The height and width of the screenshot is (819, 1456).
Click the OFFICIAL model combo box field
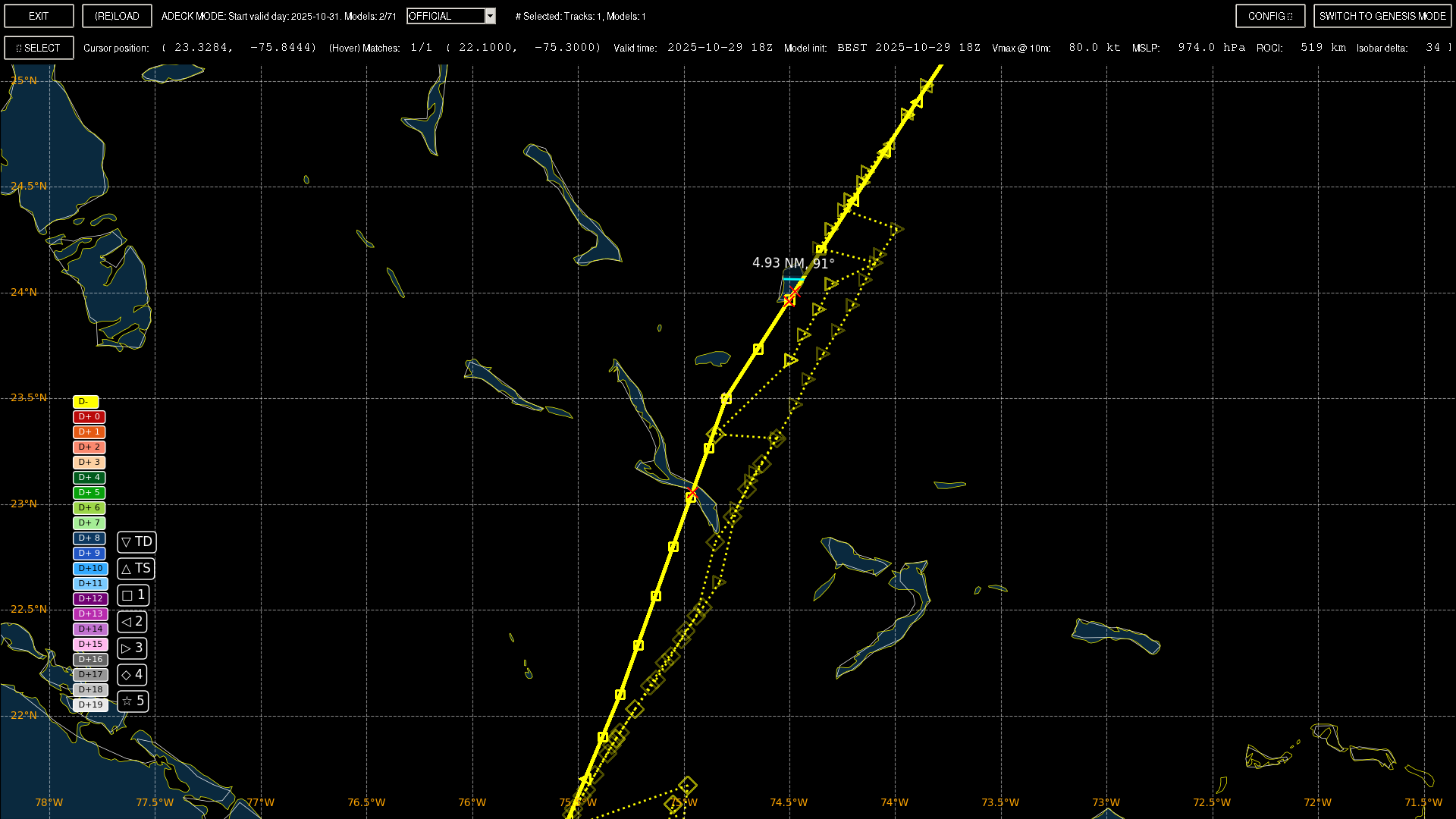pyautogui.click(x=445, y=16)
